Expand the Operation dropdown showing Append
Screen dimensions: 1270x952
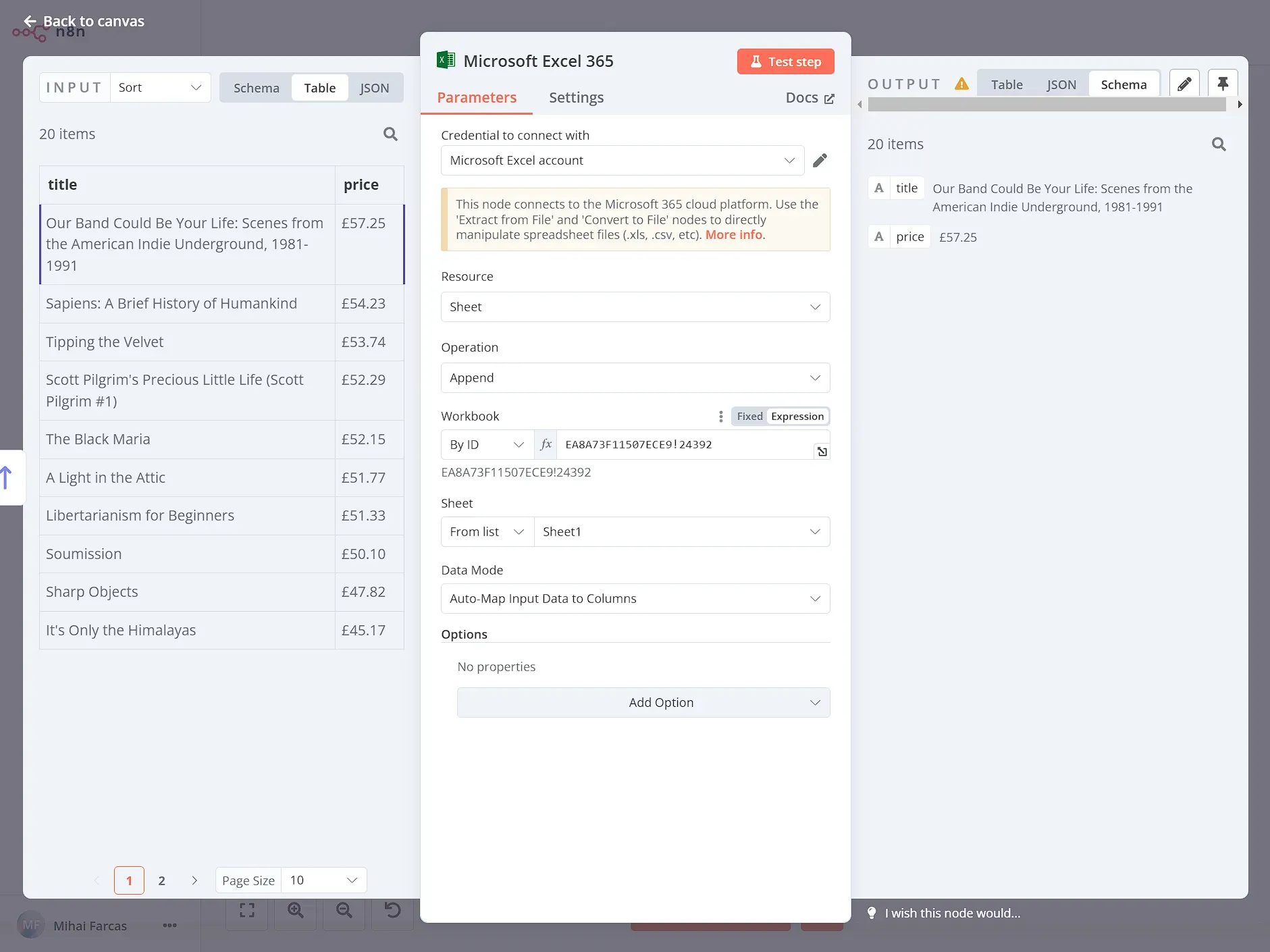pyautogui.click(x=635, y=378)
